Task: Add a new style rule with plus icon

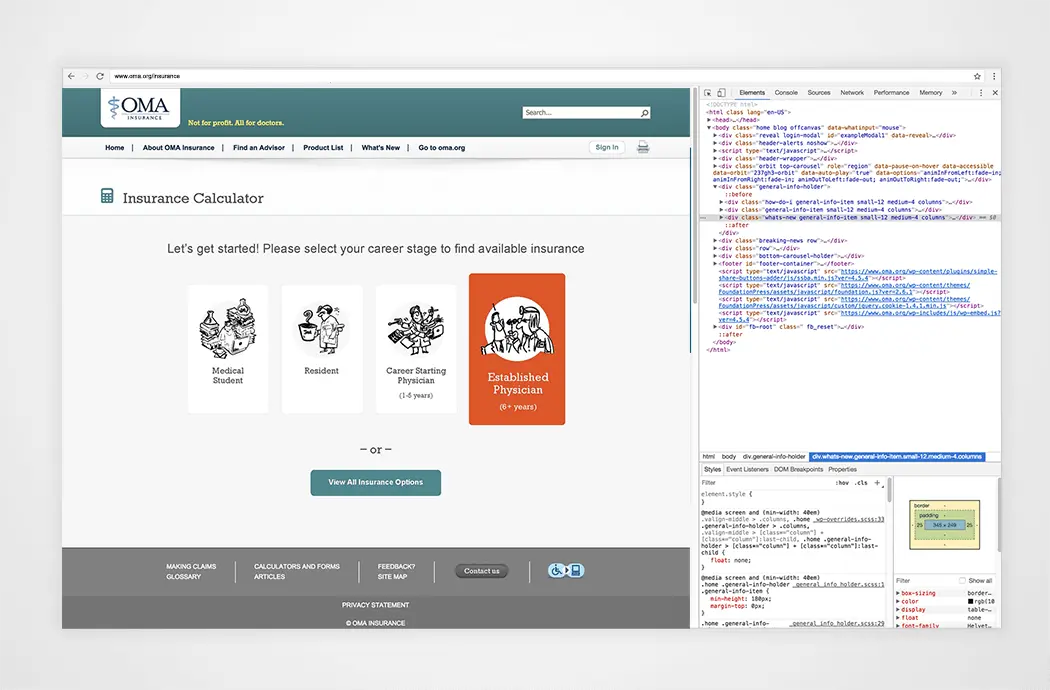Action: point(877,482)
